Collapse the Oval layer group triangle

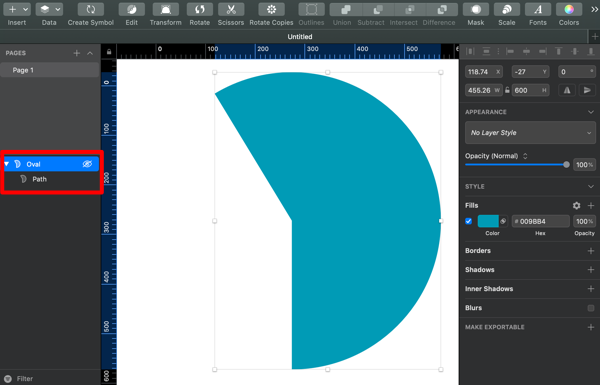(7, 164)
